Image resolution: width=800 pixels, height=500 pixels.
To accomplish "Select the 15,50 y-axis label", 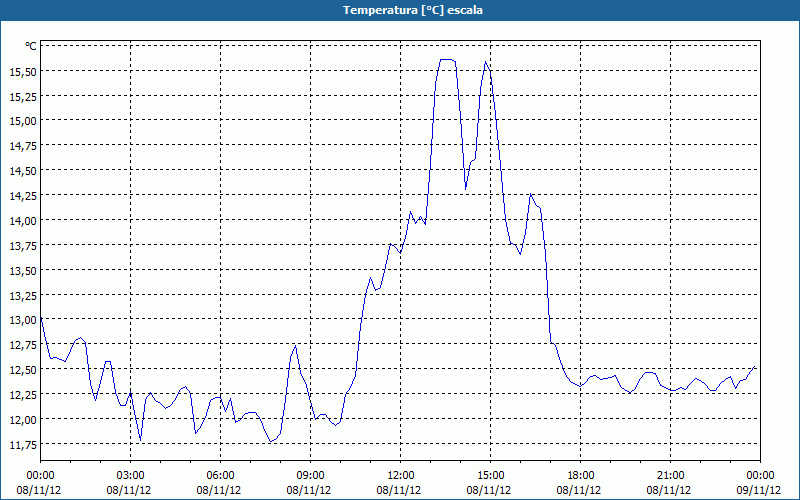I will click(23, 71).
